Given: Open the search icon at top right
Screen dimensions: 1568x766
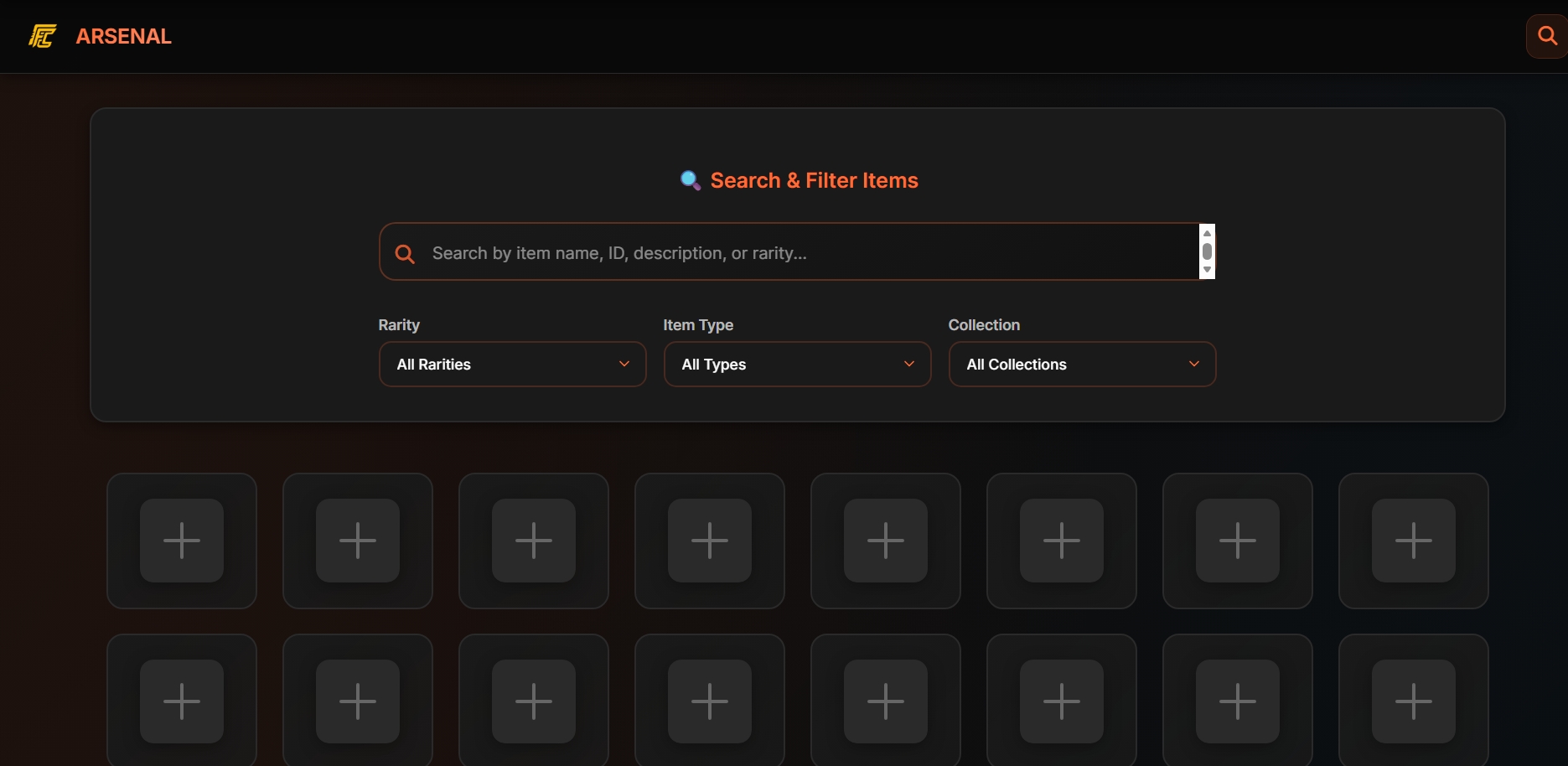Looking at the screenshot, I should (1546, 35).
